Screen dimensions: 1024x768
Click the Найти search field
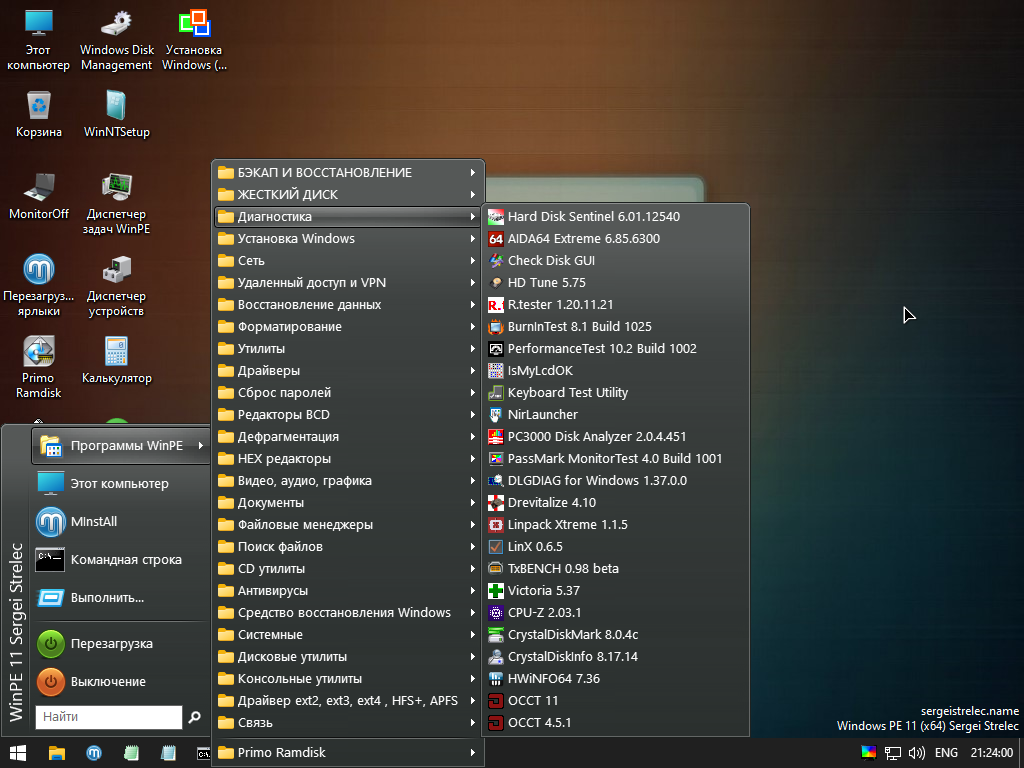point(108,717)
